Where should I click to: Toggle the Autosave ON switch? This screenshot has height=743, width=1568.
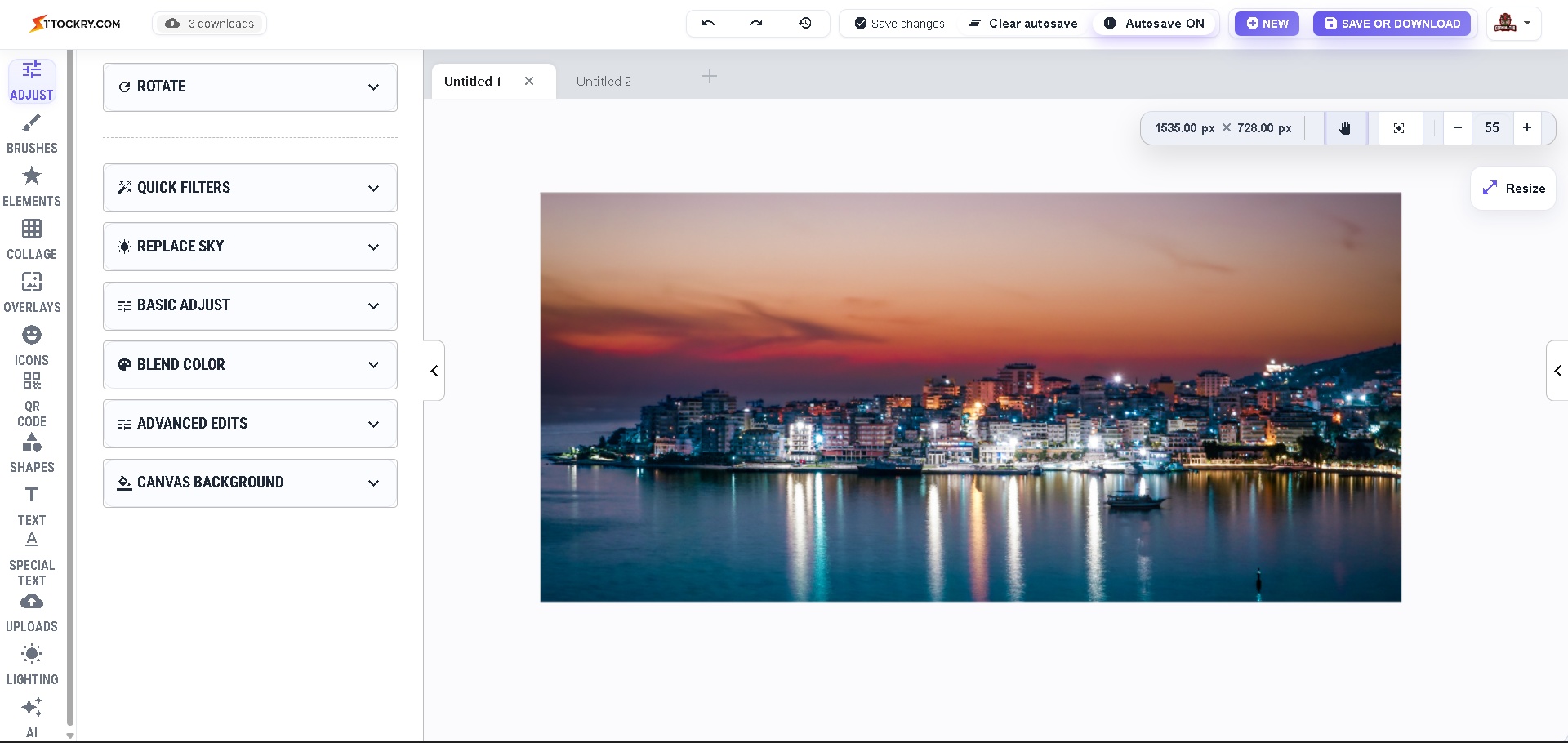[1154, 24]
